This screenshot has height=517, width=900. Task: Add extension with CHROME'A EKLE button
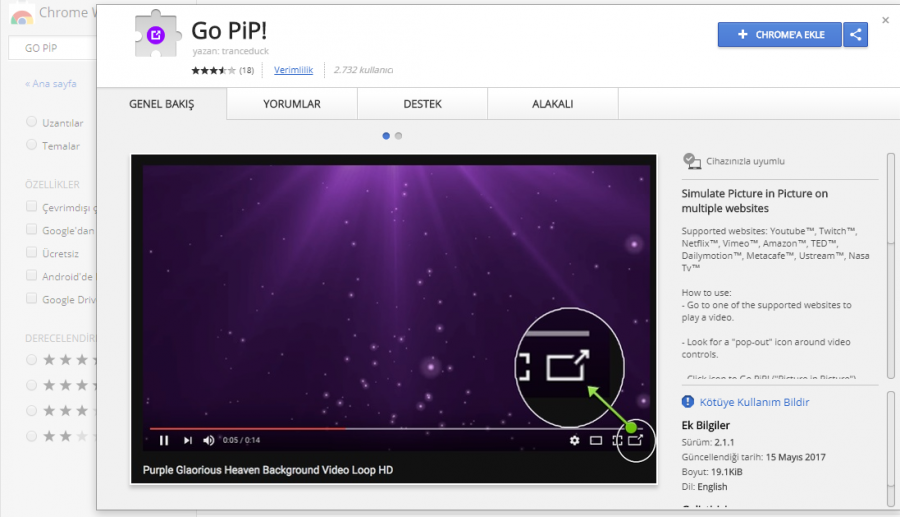click(x=779, y=34)
